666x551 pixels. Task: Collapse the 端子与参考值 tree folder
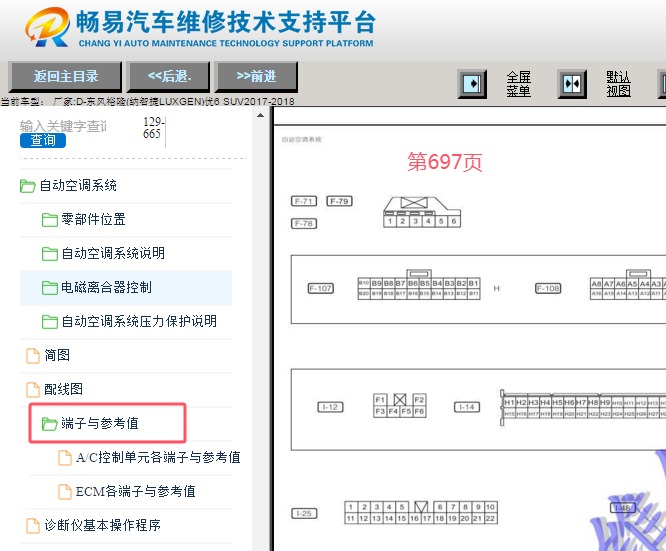pos(100,424)
